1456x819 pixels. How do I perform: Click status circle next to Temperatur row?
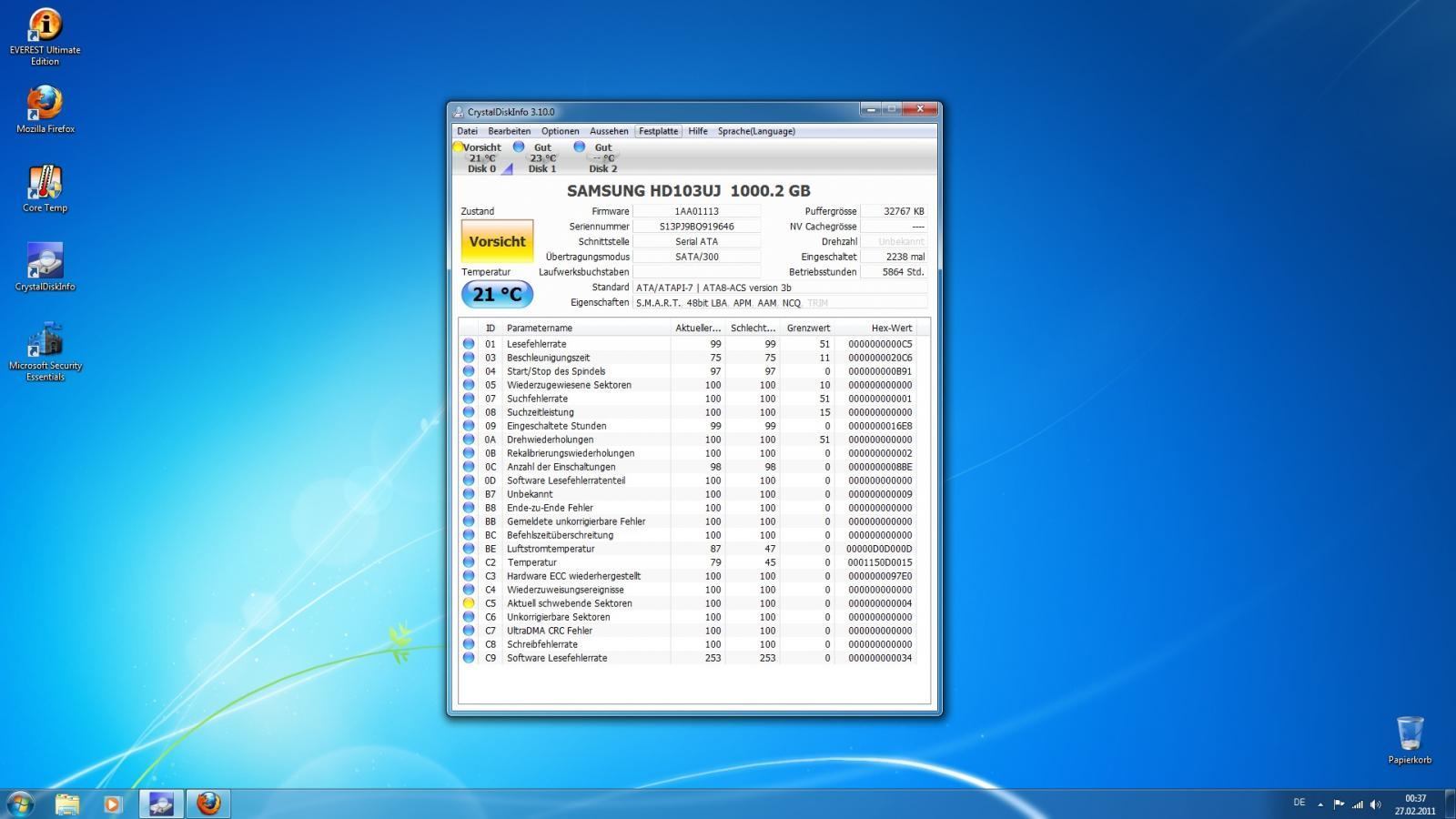click(x=469, y=562)
